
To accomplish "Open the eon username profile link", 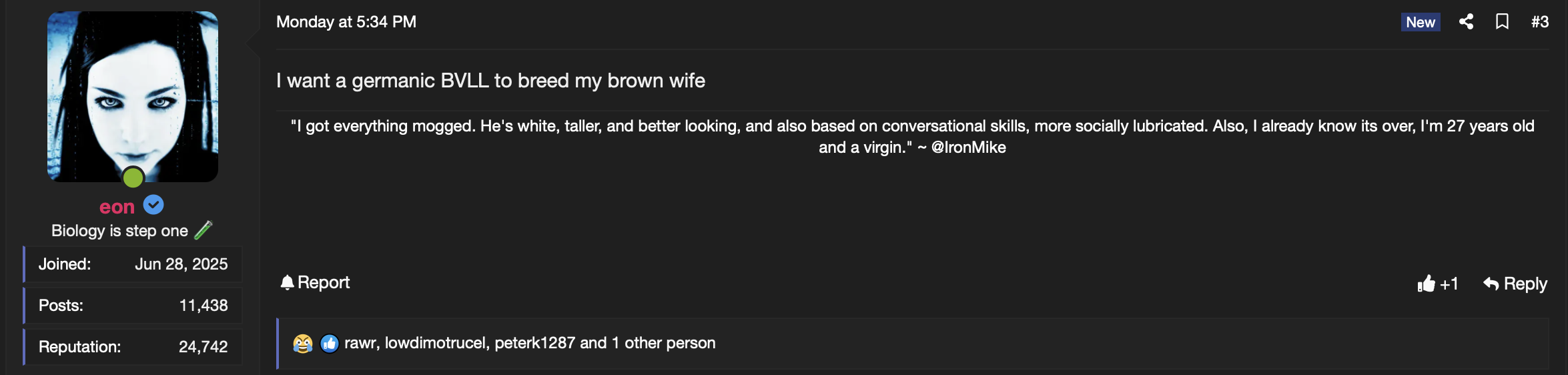I will point(117,207).
